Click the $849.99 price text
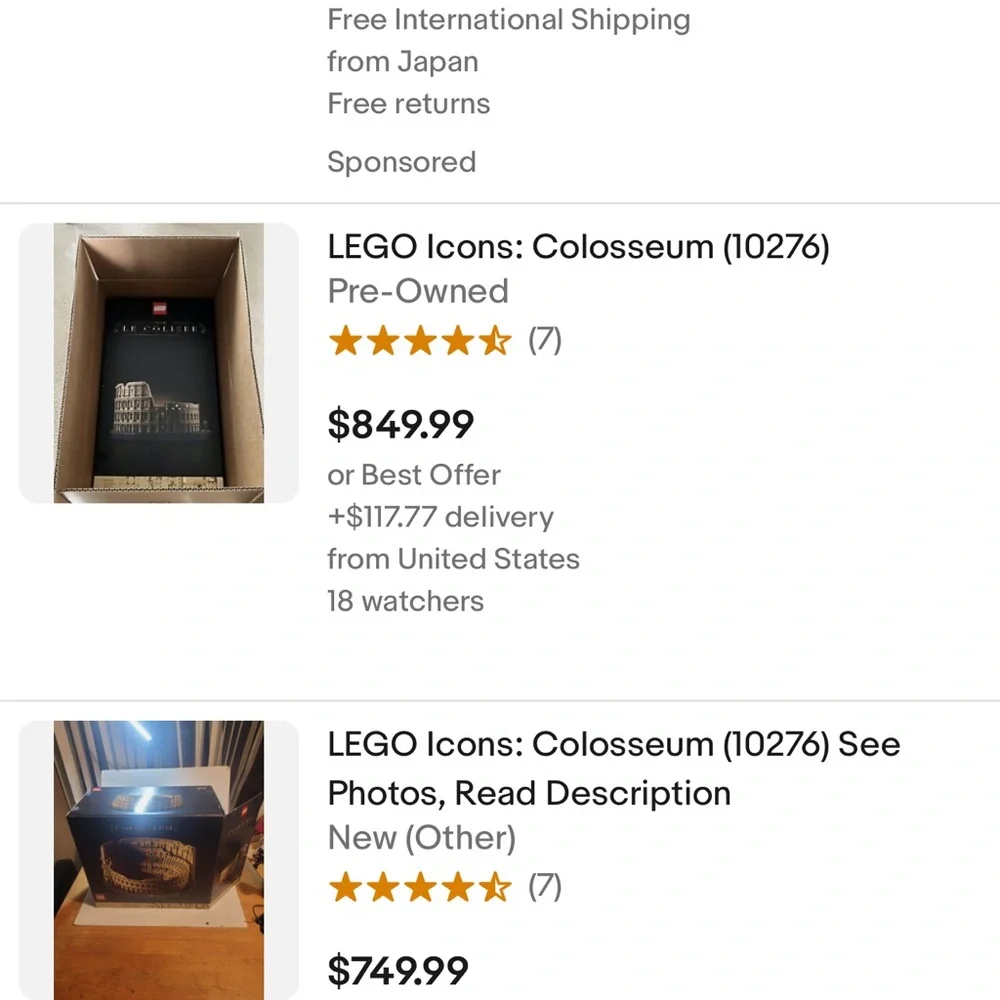Screen dimensions: 1000x1000 point(400,424)
